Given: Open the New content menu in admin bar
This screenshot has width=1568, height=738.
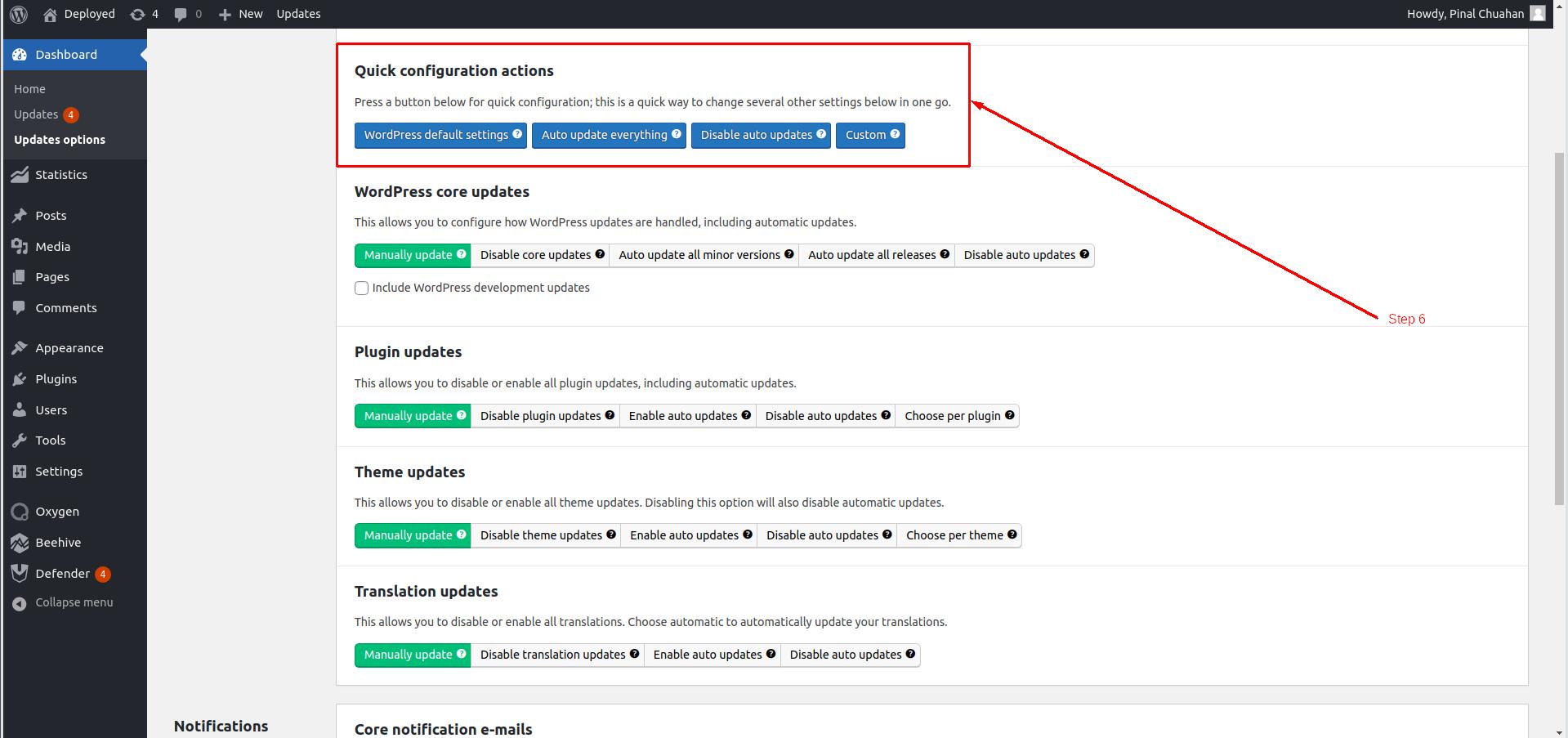Looking at the screenshot, I should pyautogui.click(x=240, y=14).
